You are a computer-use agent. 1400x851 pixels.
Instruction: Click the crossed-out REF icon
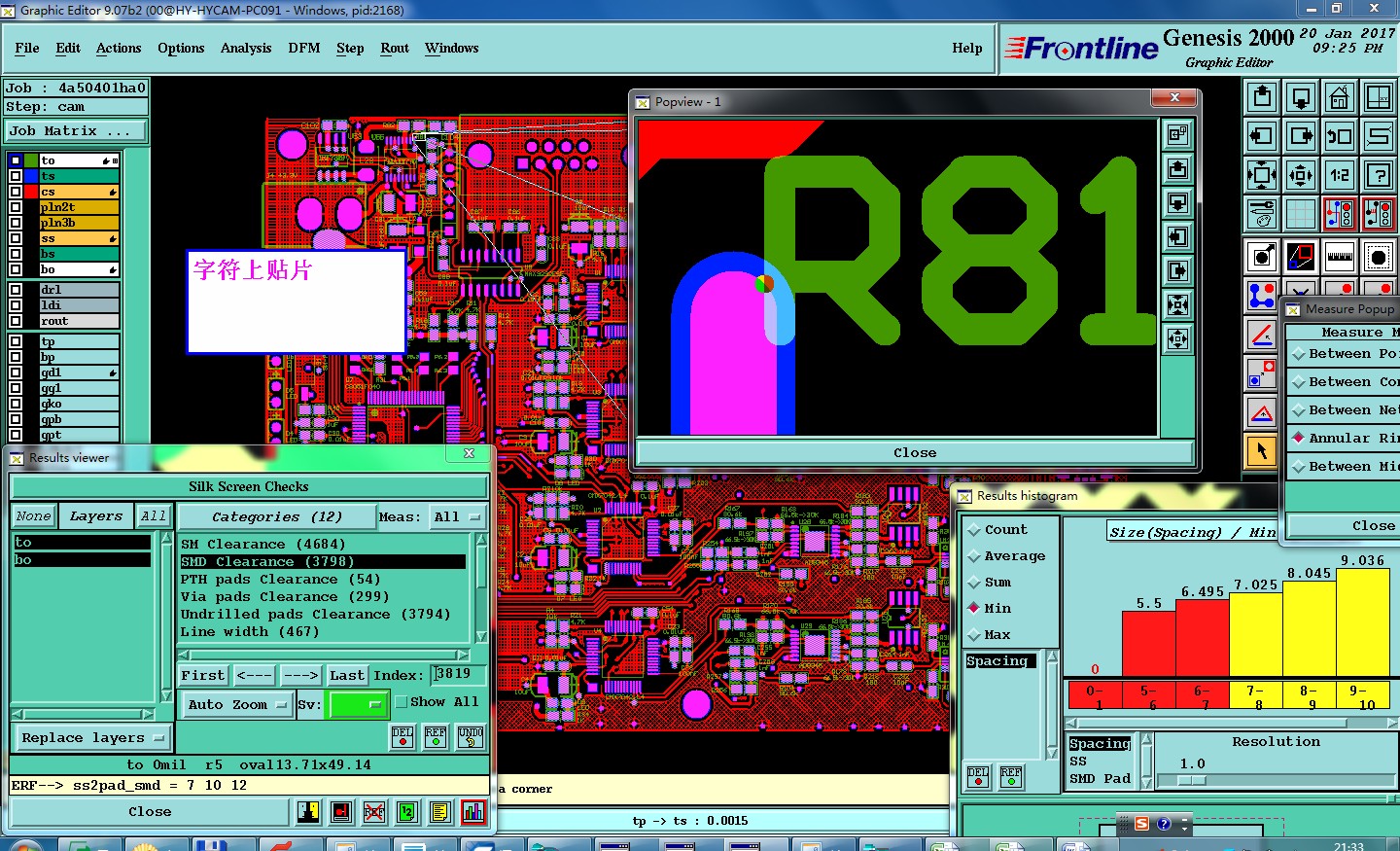374,811
